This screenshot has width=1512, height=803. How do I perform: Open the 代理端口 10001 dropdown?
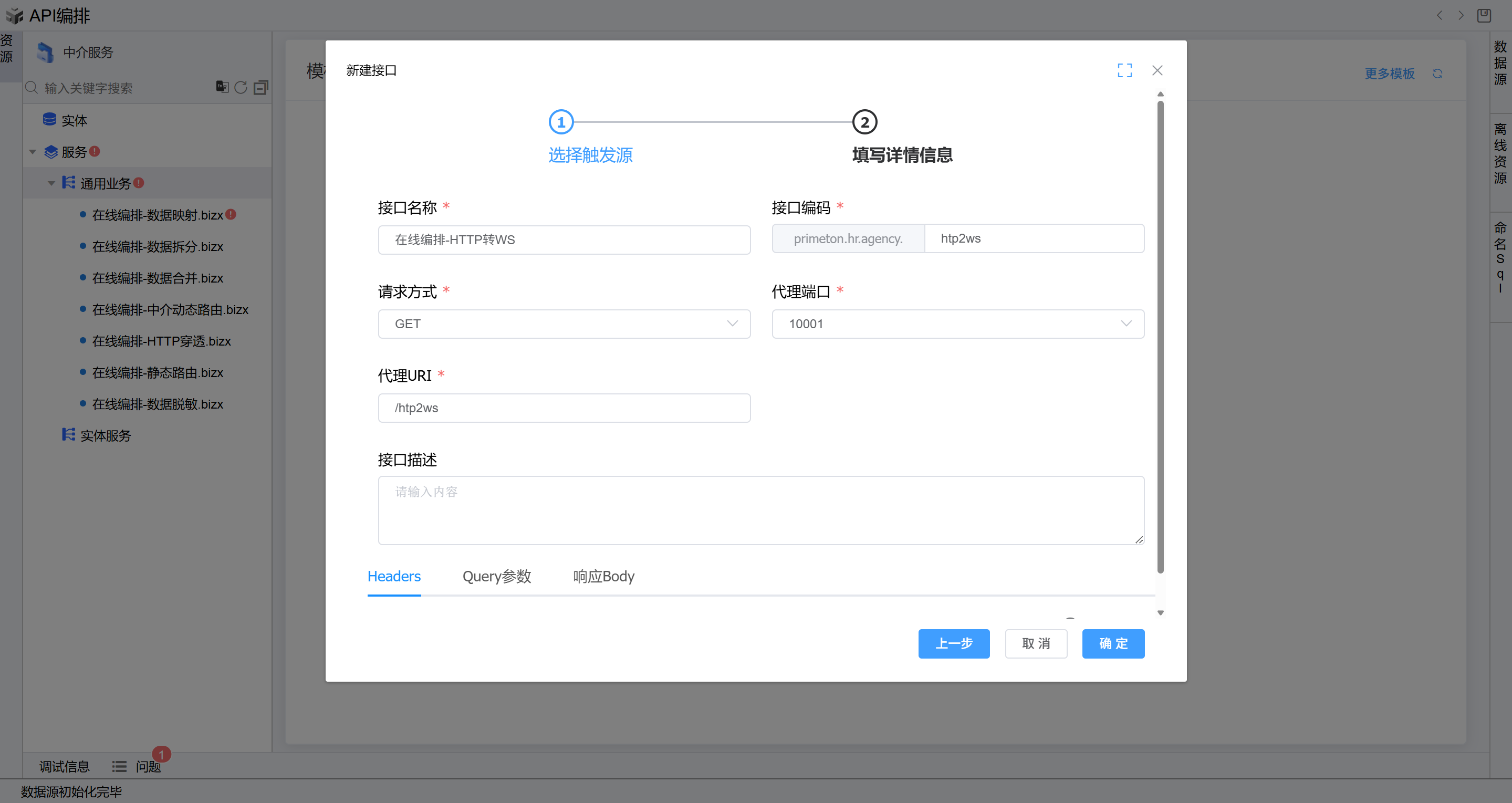(957, 324)
